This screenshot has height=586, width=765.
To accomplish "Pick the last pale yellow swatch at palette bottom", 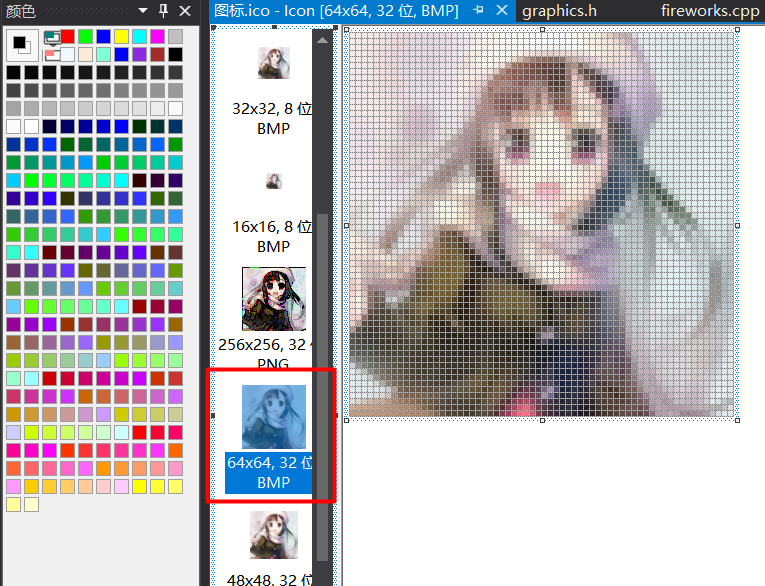I will click(x=32, y=505).
